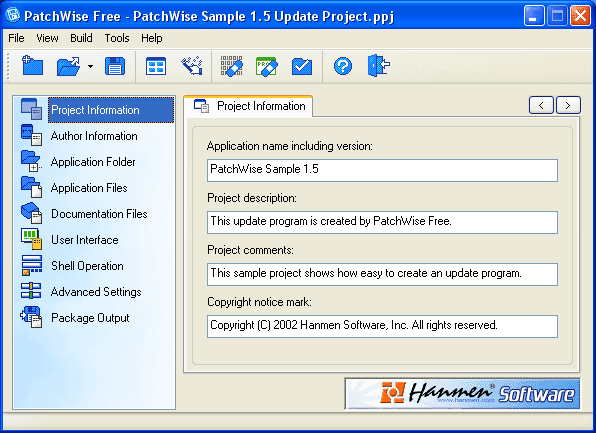Screen dimensions: 596x433
Task: Click the Project description input field
Action: [x=382, y=222]
